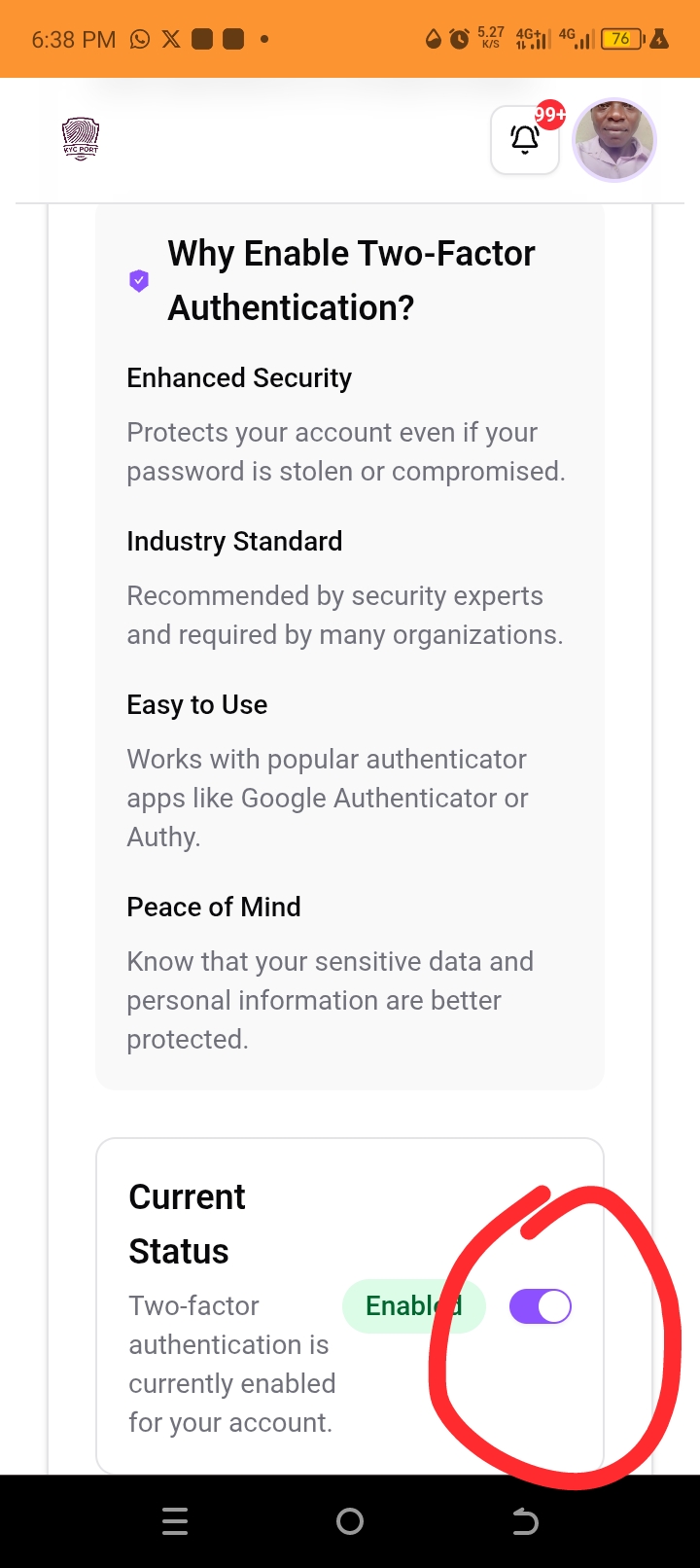Tap the Peace of Mind heading
Image resolution: width=700 pixels, height=1568 pixels.
coord(214,907)
